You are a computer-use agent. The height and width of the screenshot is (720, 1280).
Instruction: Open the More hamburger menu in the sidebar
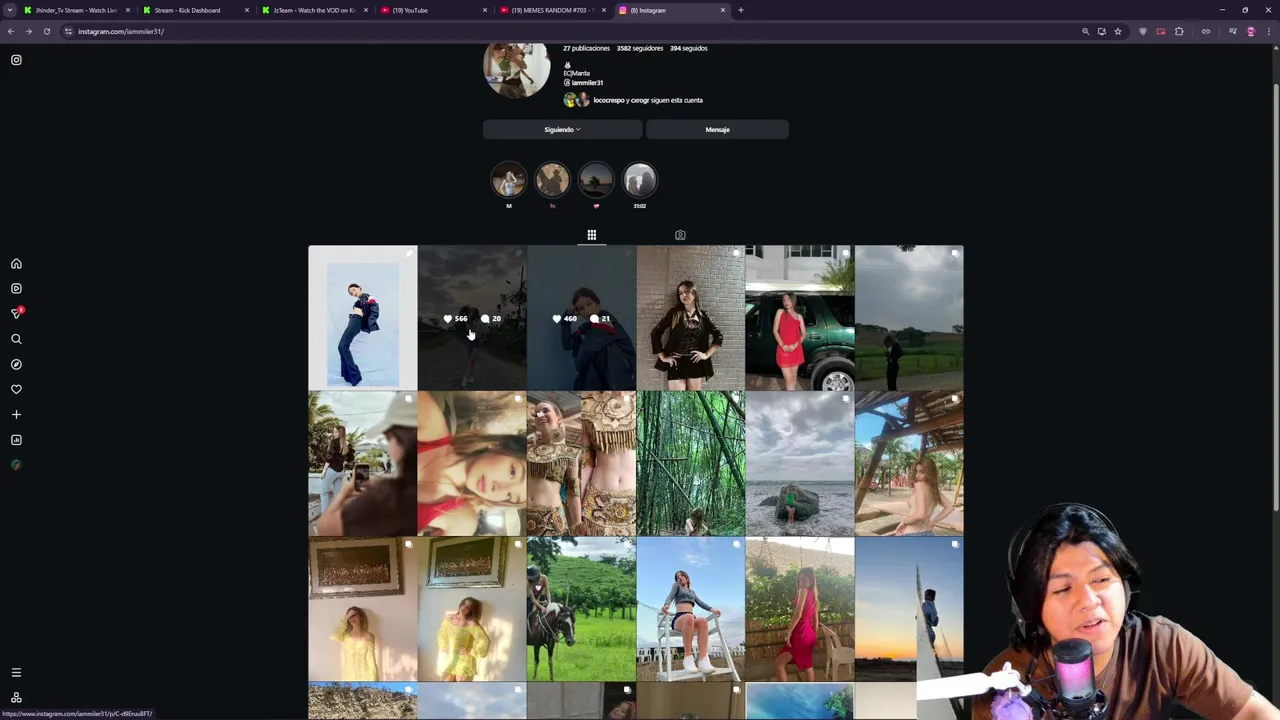pos(16,673)
